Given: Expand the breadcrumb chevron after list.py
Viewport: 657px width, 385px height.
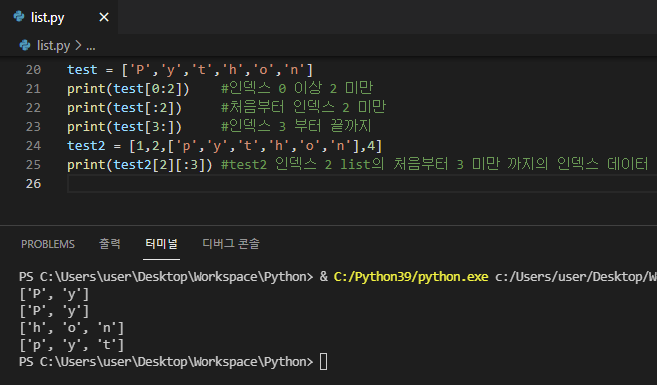Looking at the screenshot, I should coord(78,45).
